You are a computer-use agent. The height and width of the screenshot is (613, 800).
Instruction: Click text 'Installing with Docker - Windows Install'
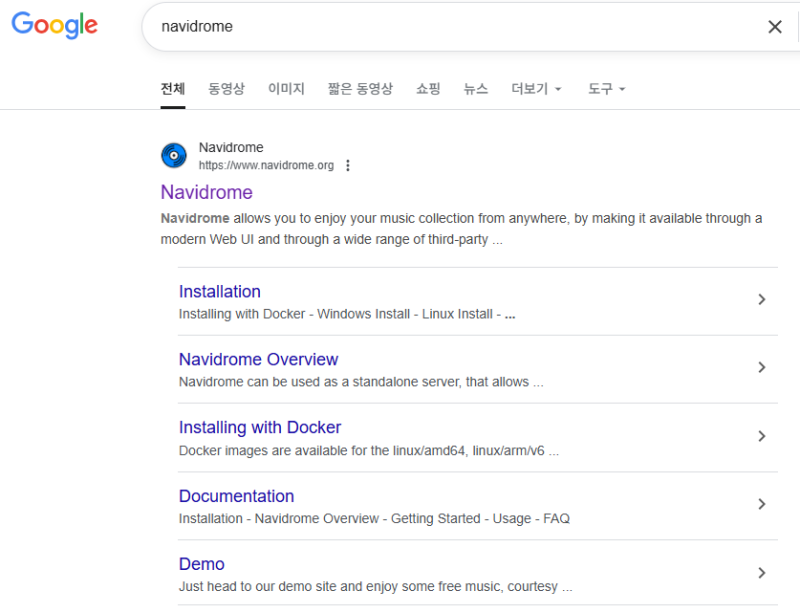294,314
